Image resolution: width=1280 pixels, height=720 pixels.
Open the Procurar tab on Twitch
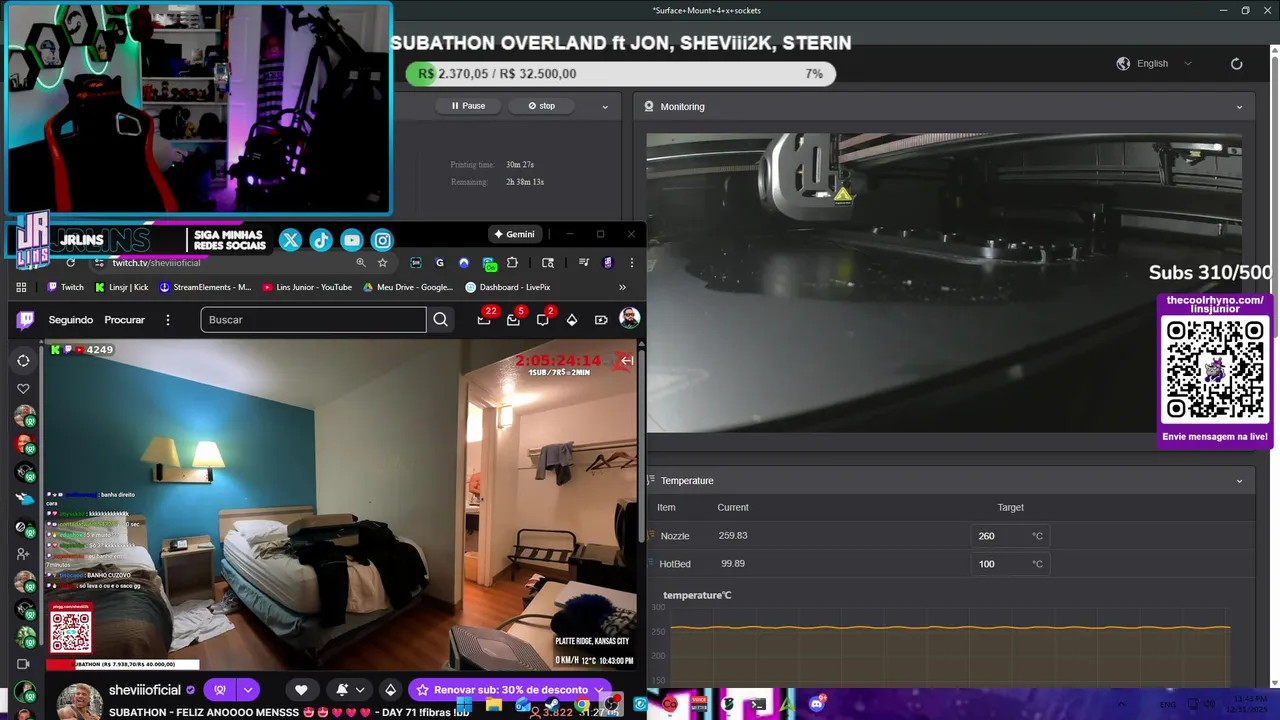[125, 320]
